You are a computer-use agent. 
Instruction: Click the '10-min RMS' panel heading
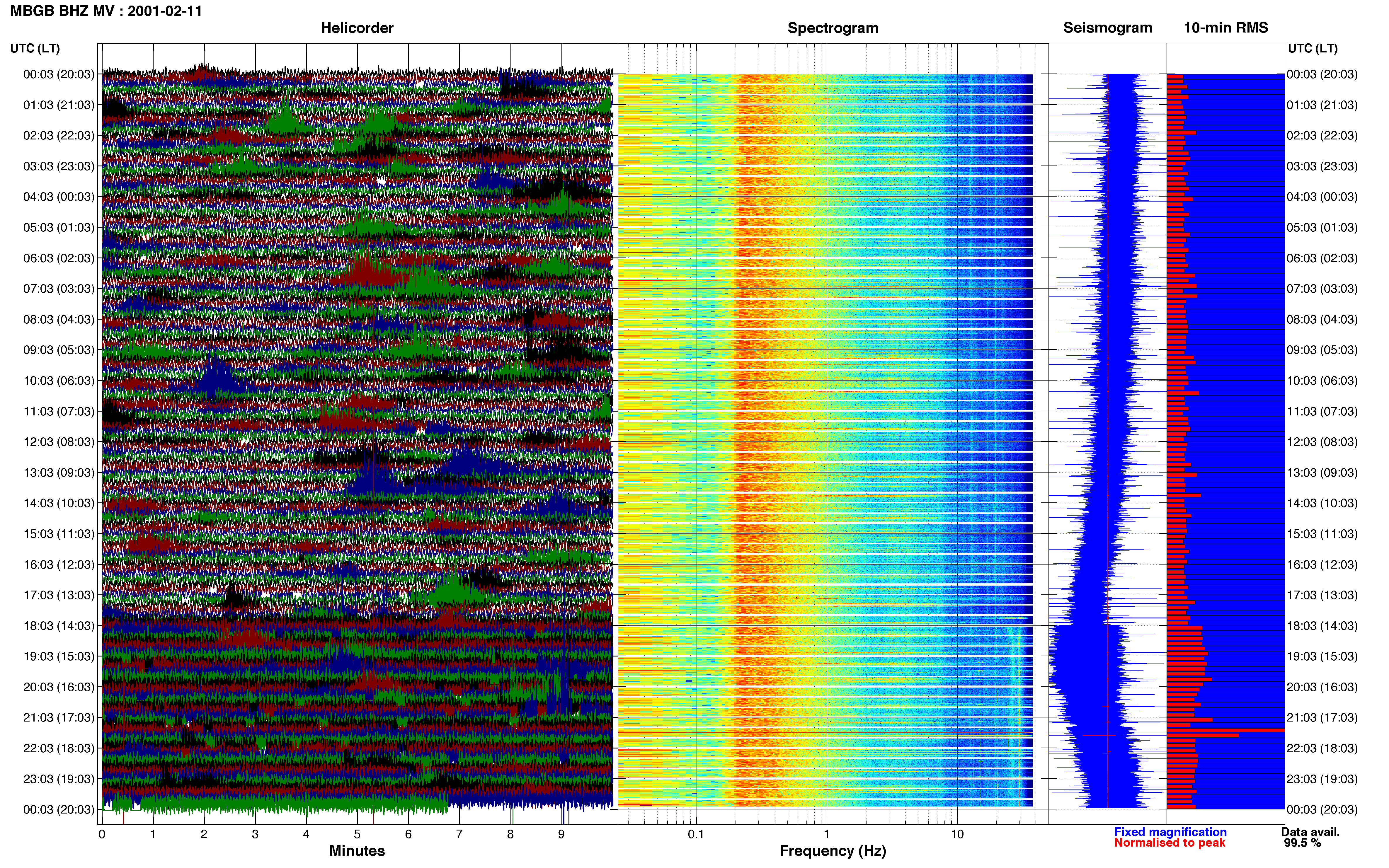pyautogui.click(x=1225, y=28)
